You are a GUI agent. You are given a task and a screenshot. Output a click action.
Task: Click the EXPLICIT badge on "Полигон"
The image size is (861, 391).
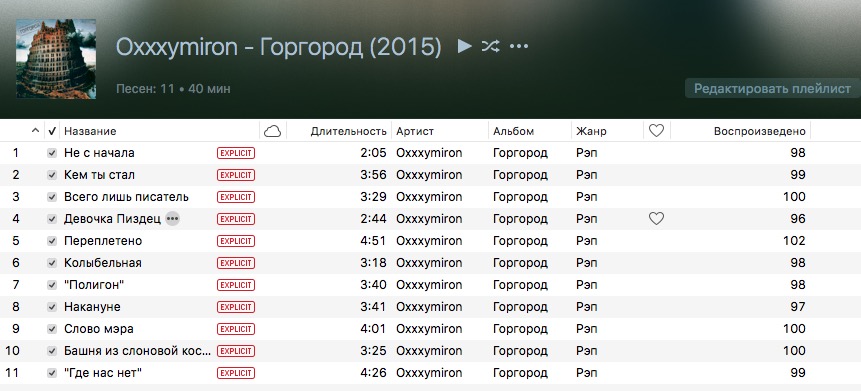(x=236, y=285)
